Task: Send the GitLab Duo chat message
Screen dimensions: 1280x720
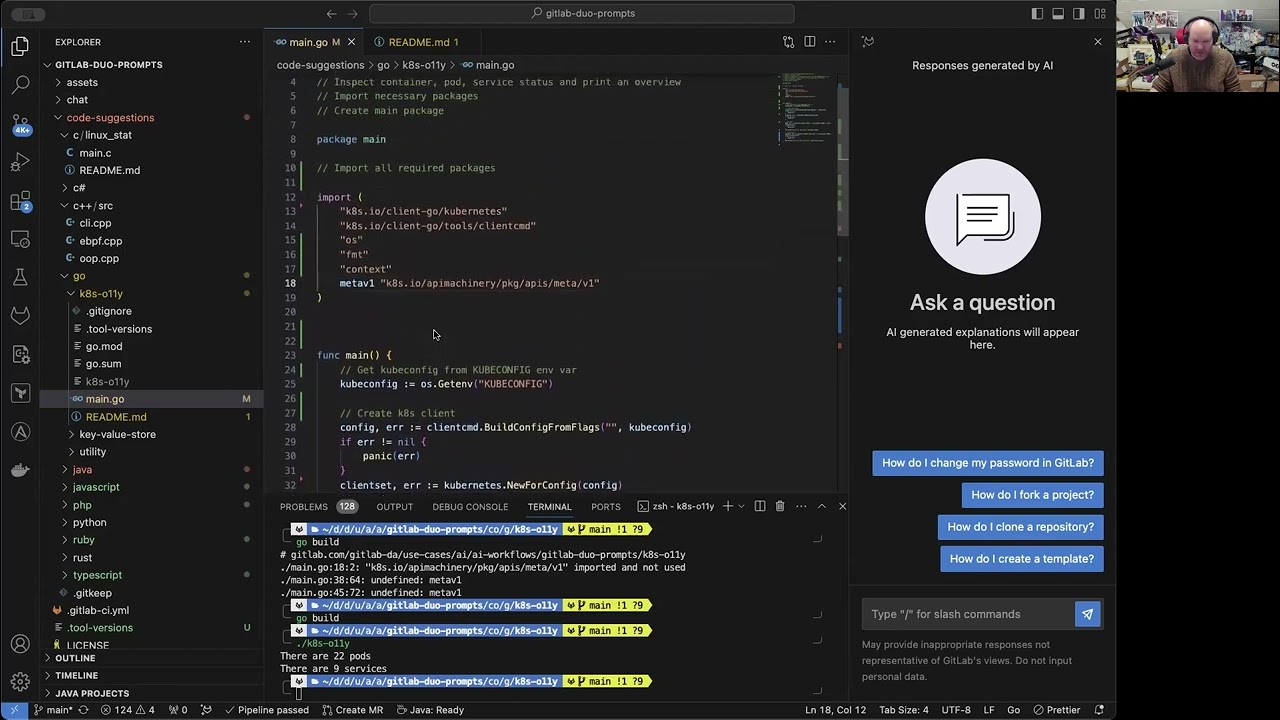Action: pos(1087,614)
